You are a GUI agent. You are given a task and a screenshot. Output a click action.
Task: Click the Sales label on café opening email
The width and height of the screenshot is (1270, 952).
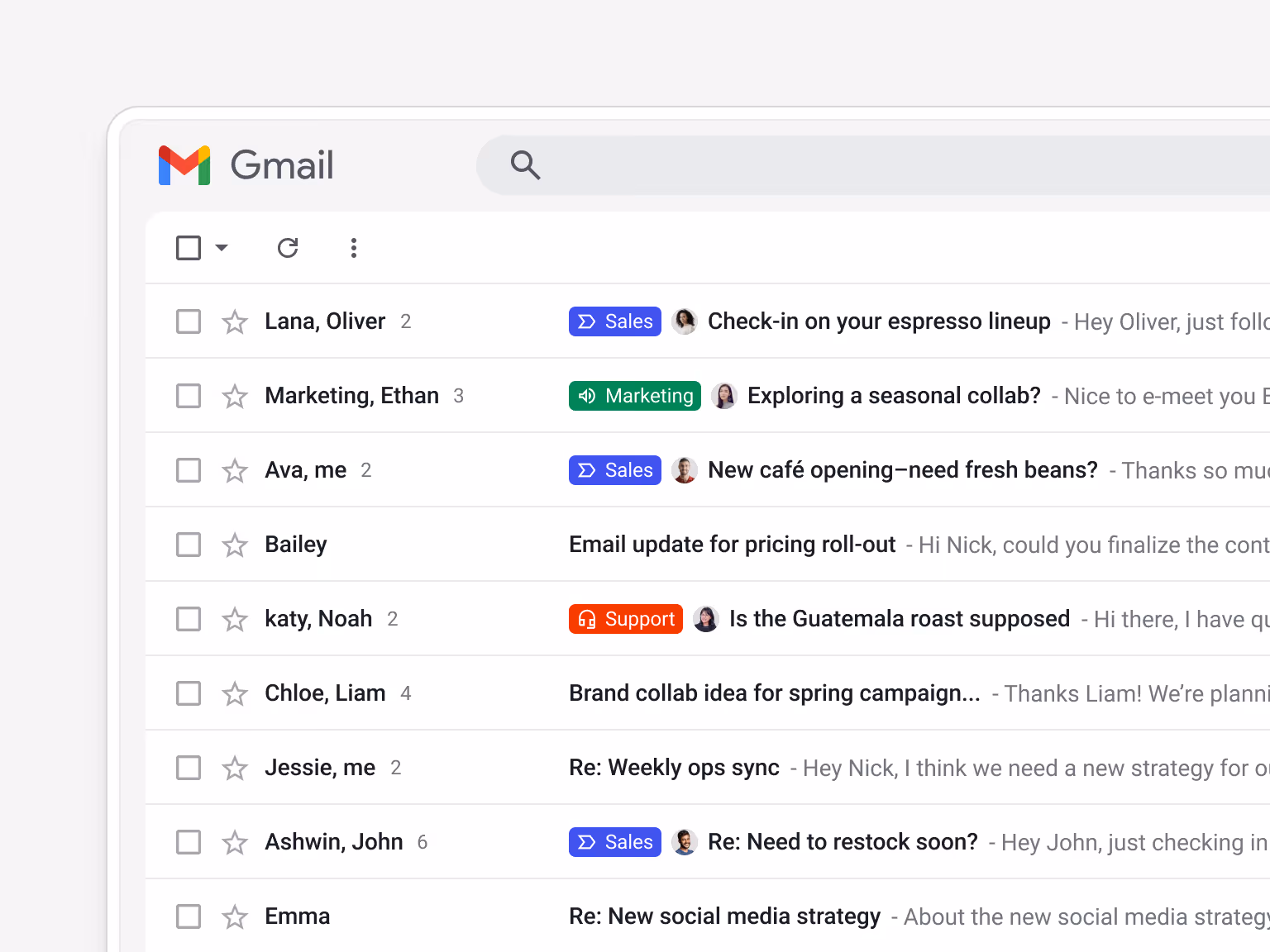coord(615,470)
